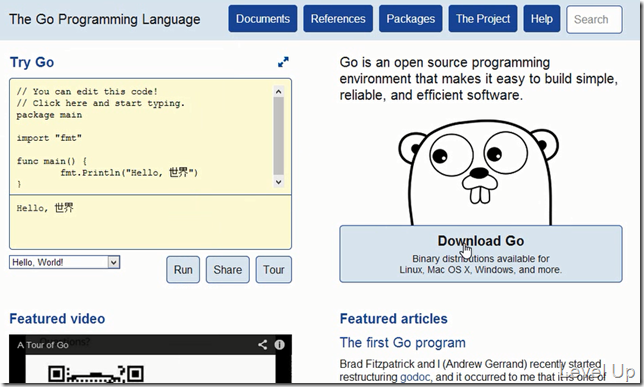This screenshot has height=387, width=644.
Task: Open the References menu
Action: click(x=338, y=18)
